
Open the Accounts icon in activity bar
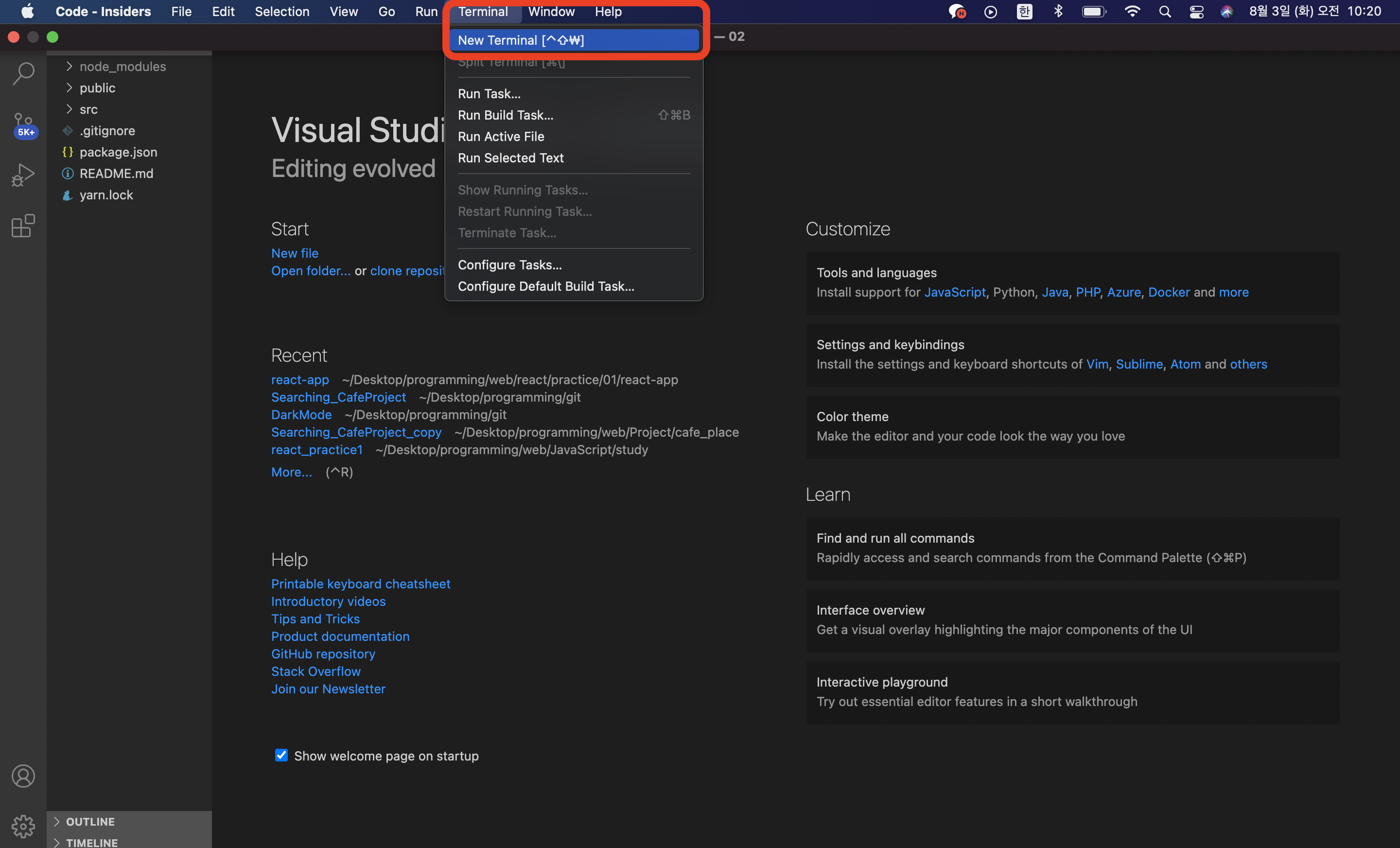coord(23,776)
